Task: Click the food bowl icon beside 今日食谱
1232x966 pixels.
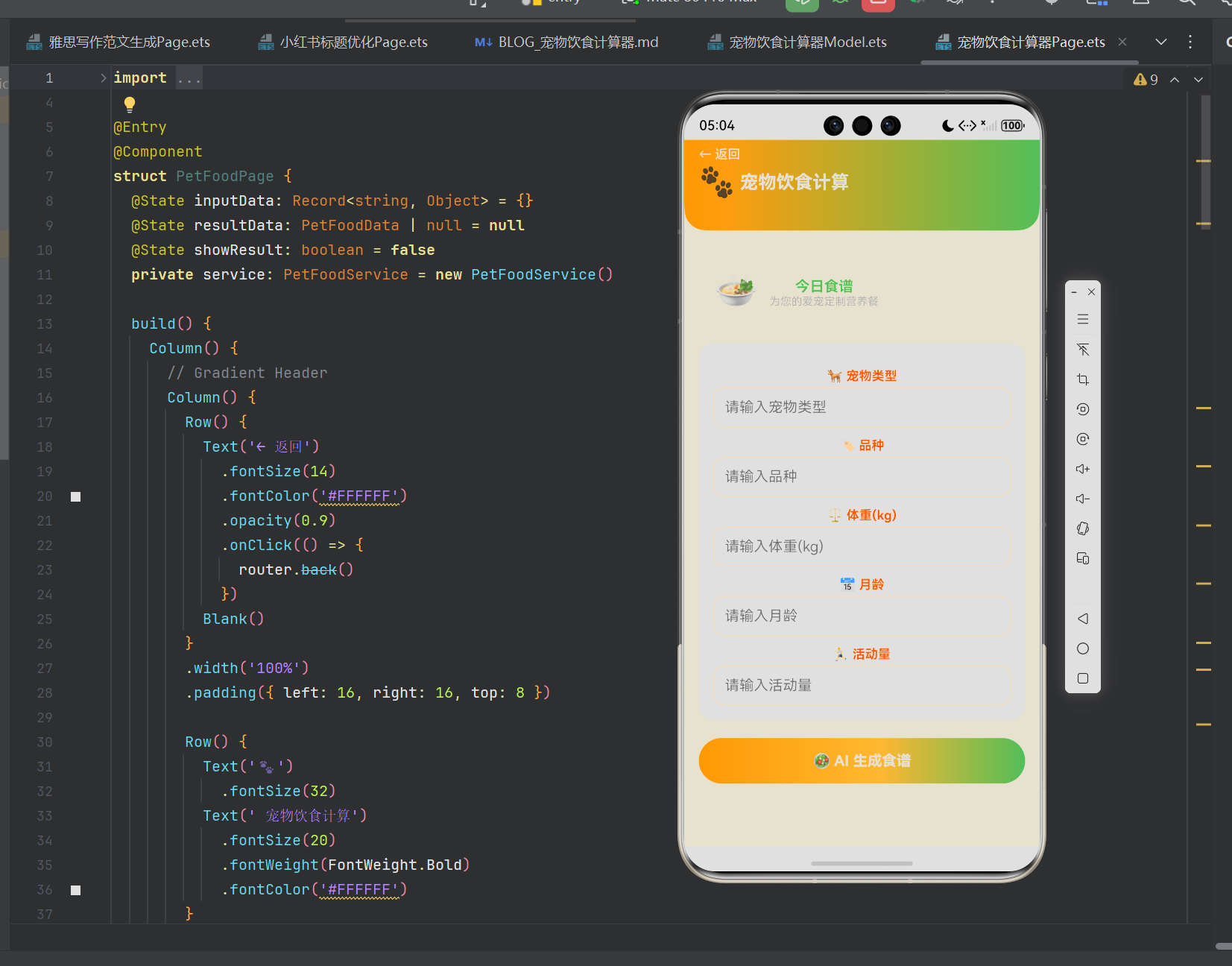Action: (x=736, y=291)
